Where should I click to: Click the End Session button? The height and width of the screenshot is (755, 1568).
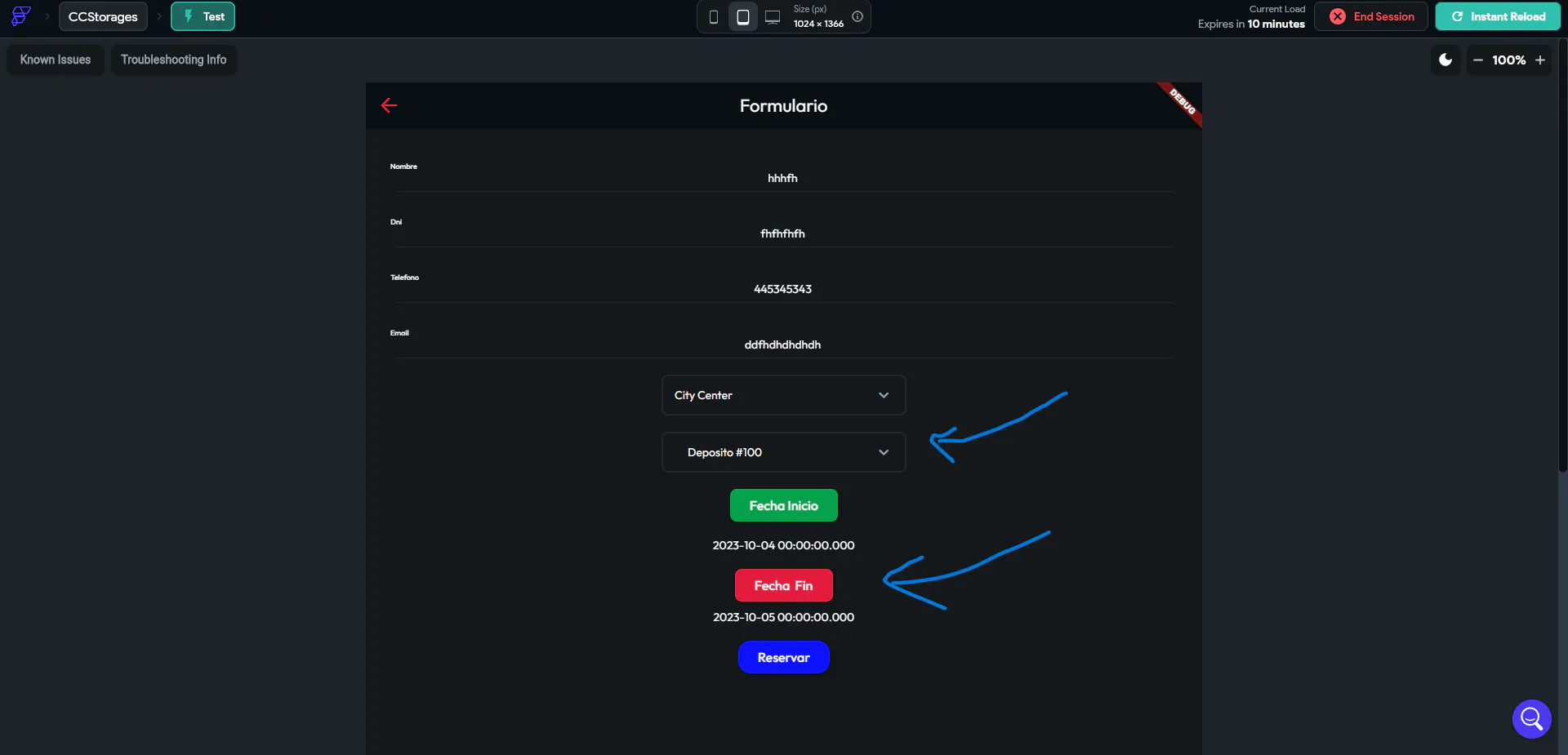coord(1371,16)
